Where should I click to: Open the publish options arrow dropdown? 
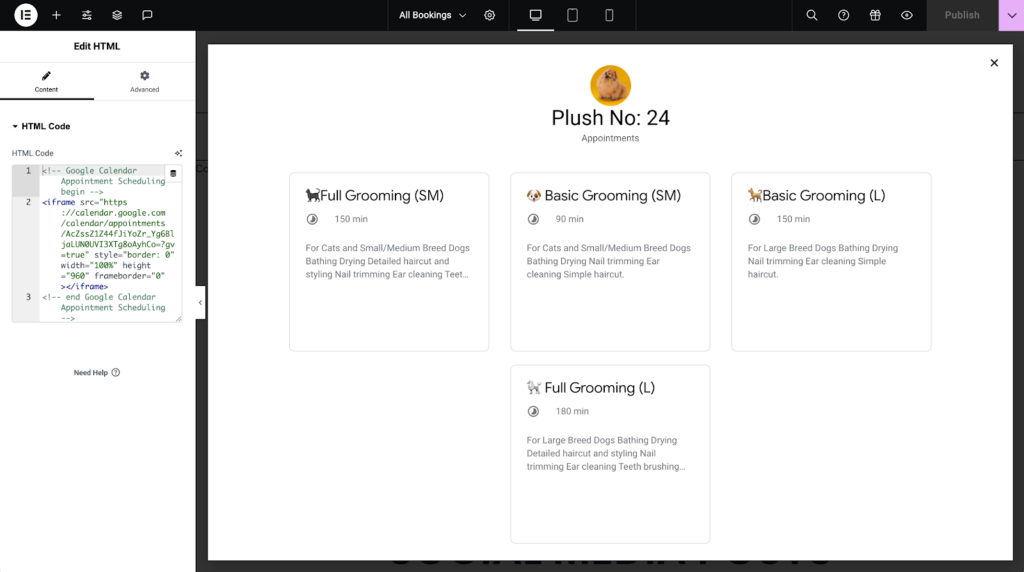tap(1011, 15)
